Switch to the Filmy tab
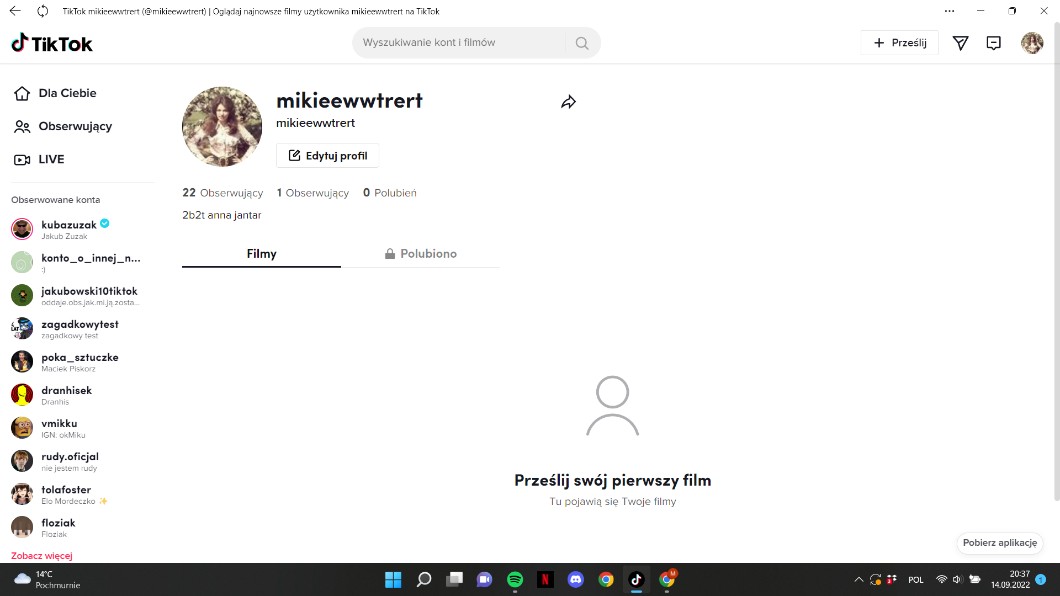 (x=261, y=254)
